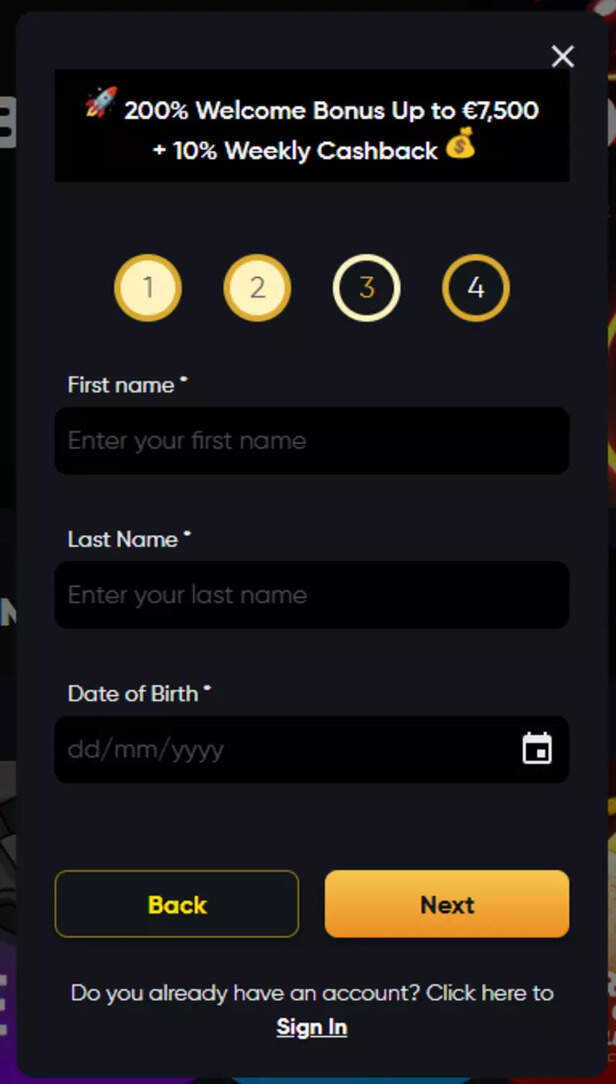Open the date of birth calendar picker

(537, 749)
